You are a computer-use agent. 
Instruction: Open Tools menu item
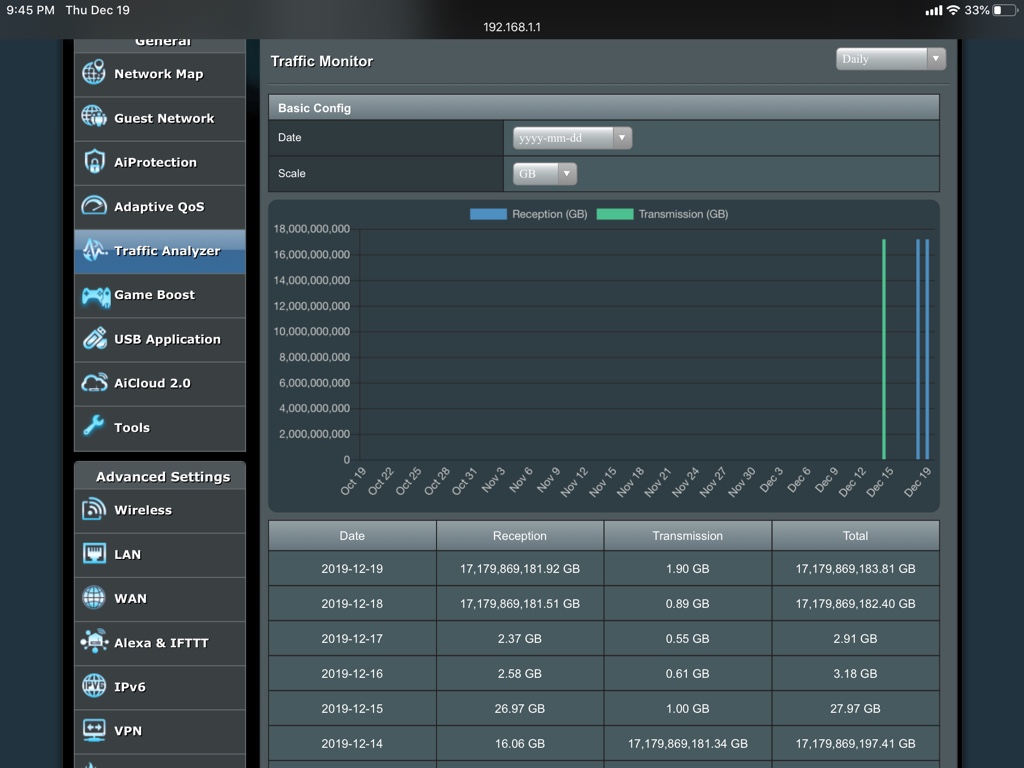pyautogui.click(x=160, y=428)
